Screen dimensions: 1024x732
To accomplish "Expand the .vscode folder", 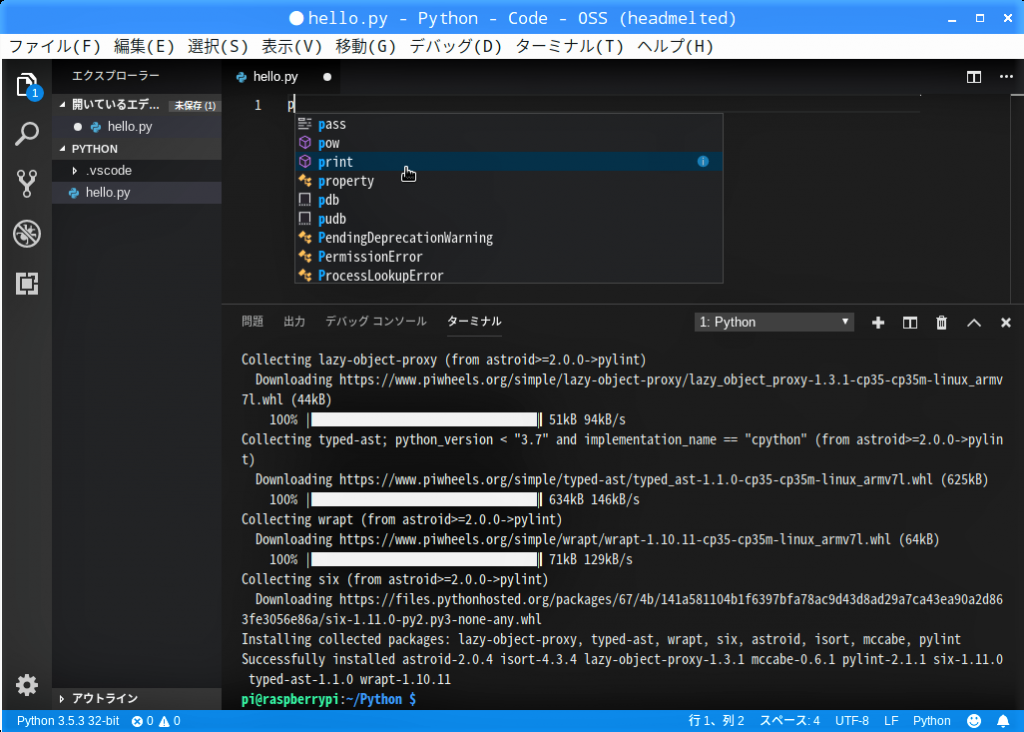I will point(74,170).
